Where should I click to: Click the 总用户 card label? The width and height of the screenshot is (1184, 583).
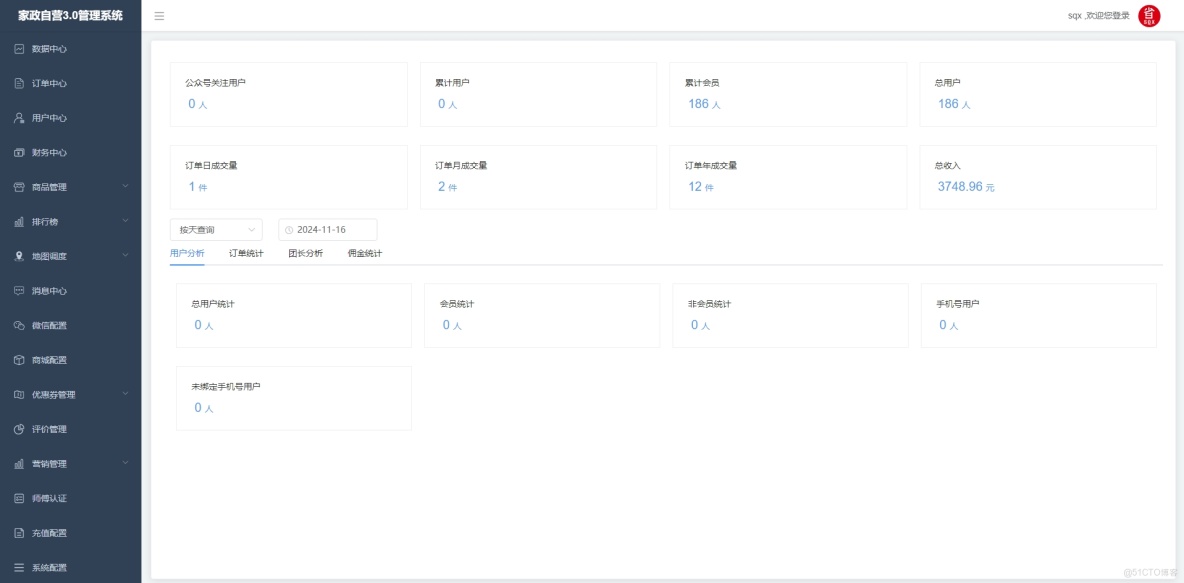tap(948, 83)
